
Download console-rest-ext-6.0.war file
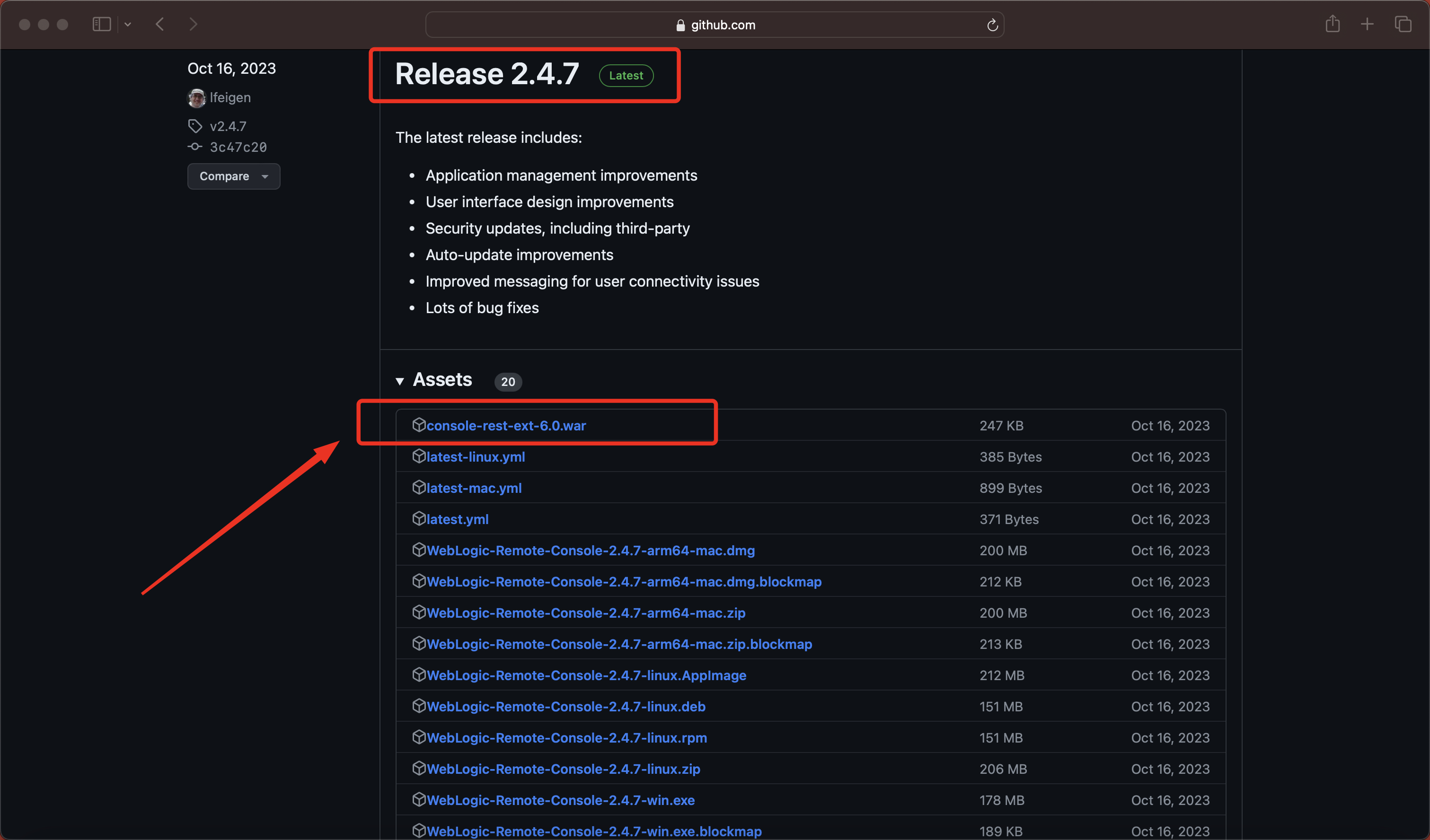505,425
